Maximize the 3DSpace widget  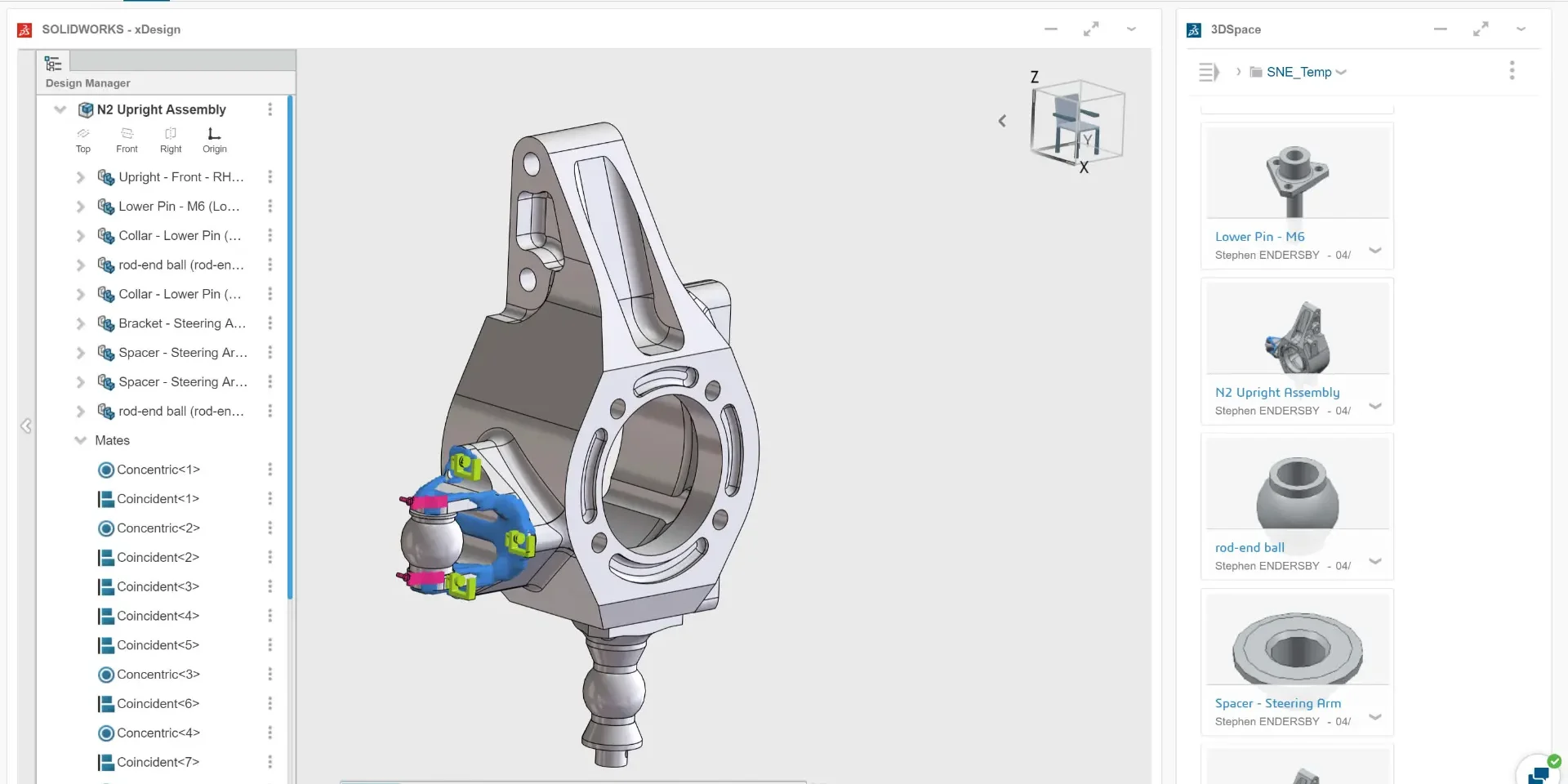pyautogui.click(x=1481, y=29)
